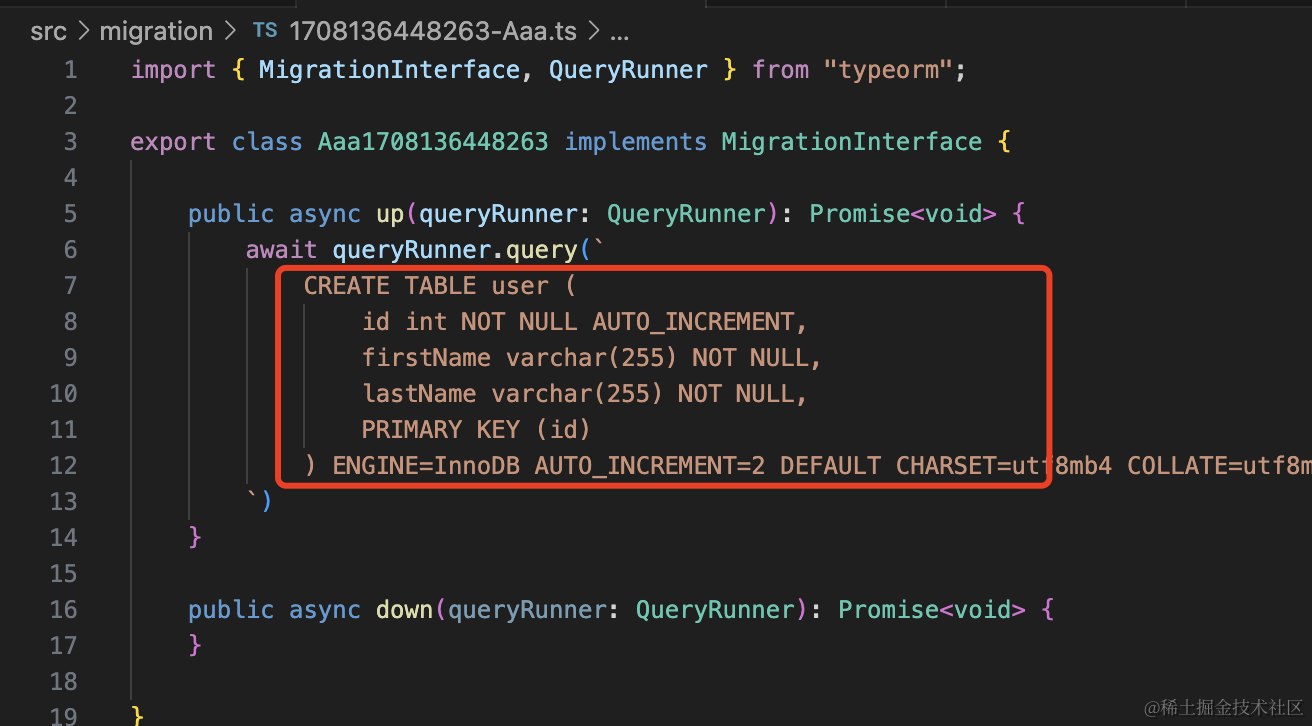
Task: Click line number 7 in gutter
Action: [x=69, y=286]
